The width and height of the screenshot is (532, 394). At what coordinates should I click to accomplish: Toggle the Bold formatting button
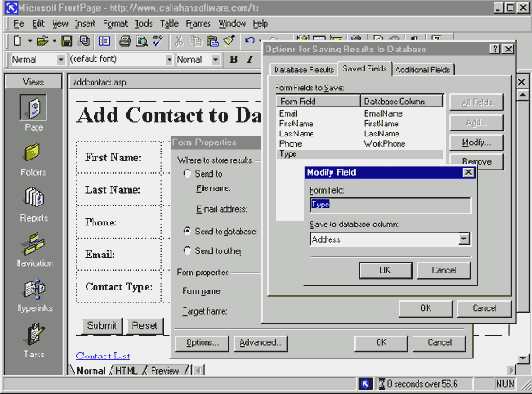tap(233, 60)
